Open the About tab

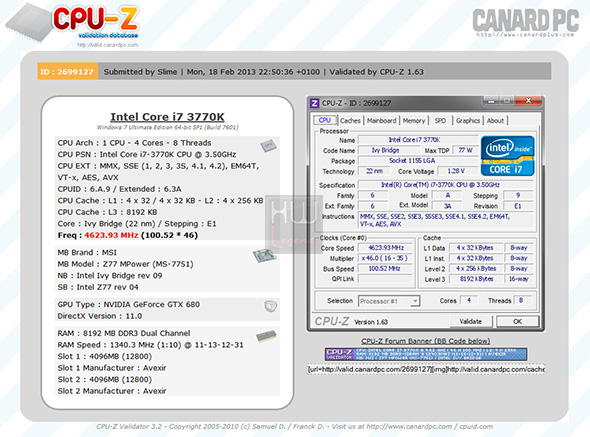coord(495,120)
